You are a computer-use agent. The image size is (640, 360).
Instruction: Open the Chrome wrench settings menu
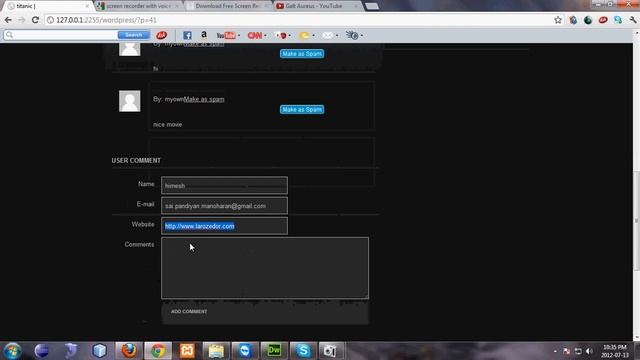(x=633, y=20)
